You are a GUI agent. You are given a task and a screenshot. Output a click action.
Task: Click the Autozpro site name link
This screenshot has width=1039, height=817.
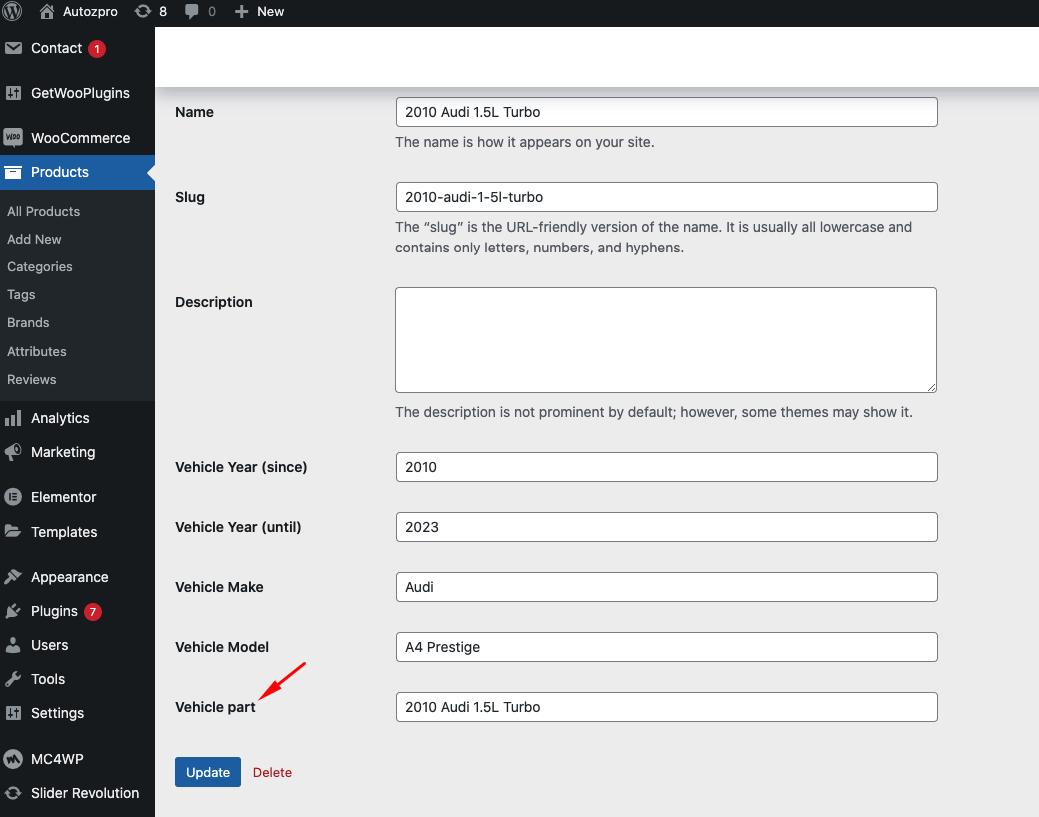90,12
